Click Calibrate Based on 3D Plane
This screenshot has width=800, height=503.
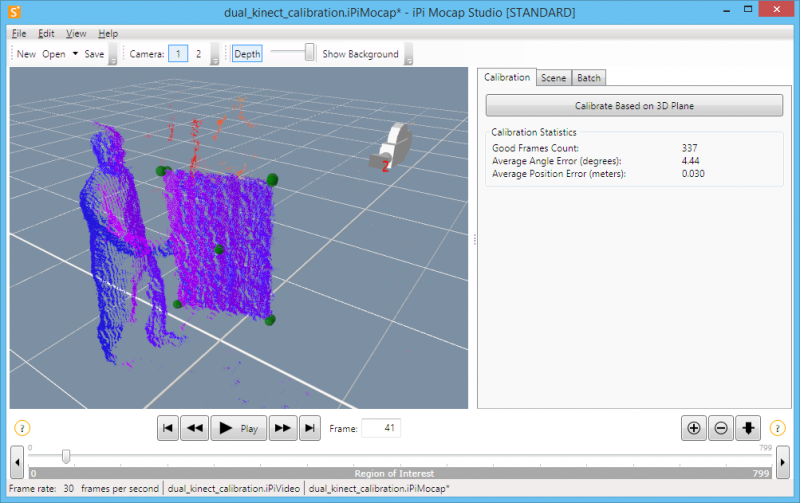634,106
